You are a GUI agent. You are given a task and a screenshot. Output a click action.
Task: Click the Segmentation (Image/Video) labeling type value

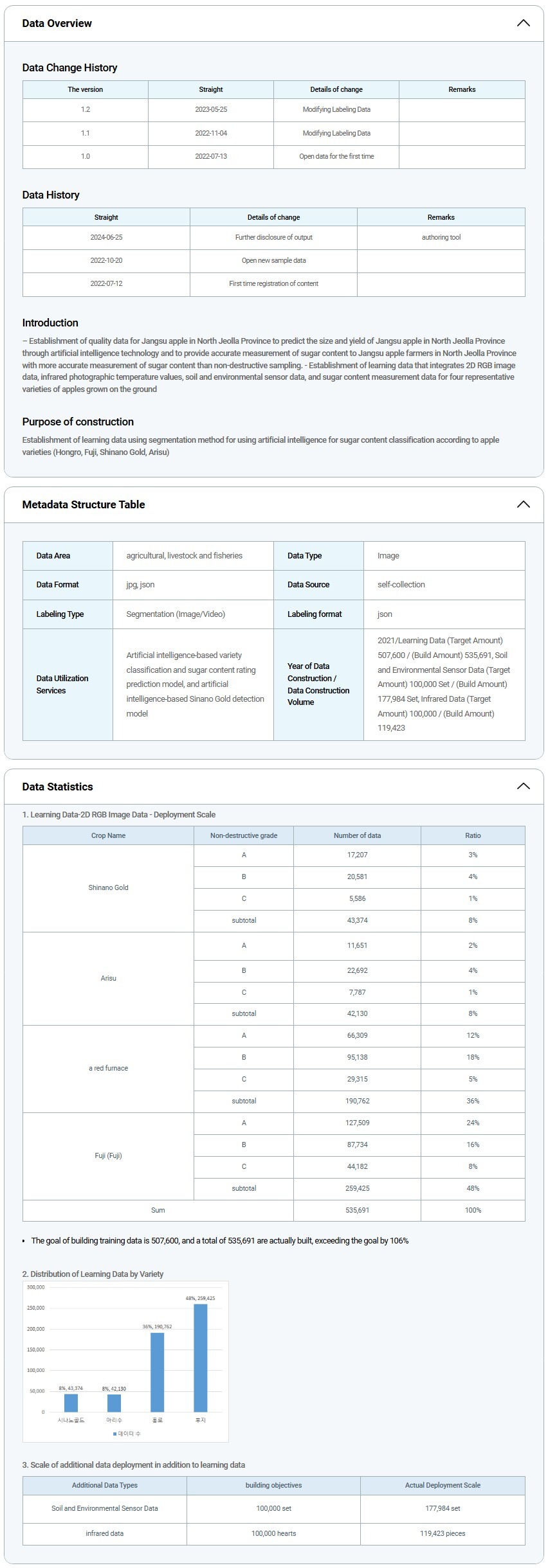[176, 614]
